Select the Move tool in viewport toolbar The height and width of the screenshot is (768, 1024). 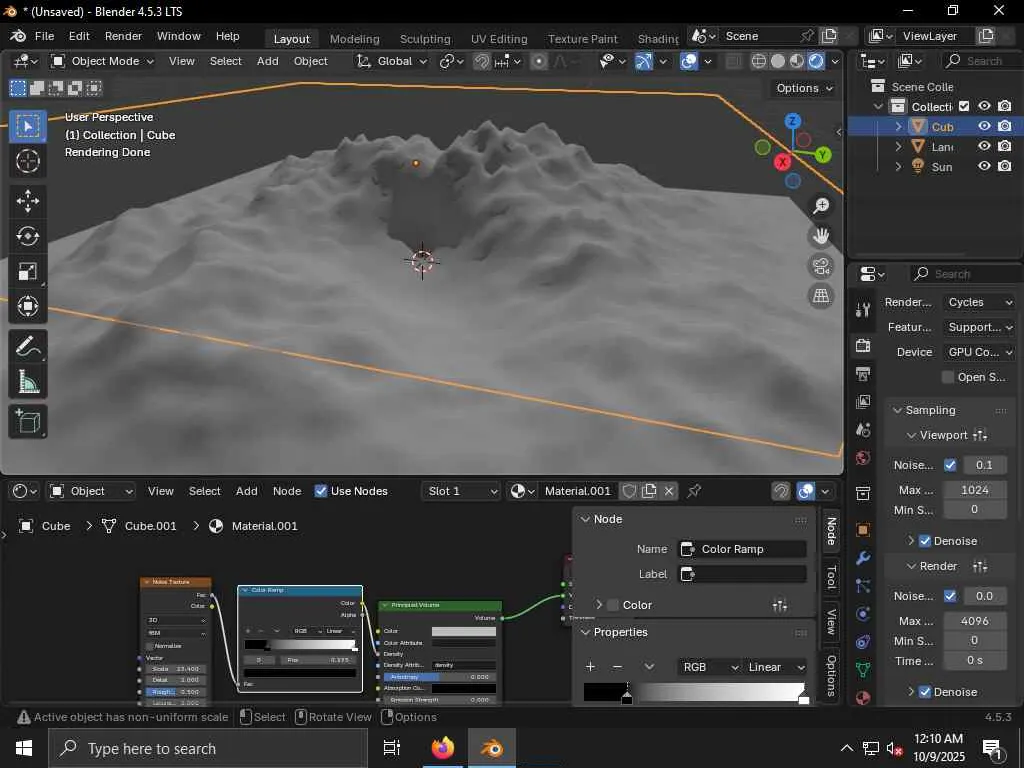(x=28, y=200)
